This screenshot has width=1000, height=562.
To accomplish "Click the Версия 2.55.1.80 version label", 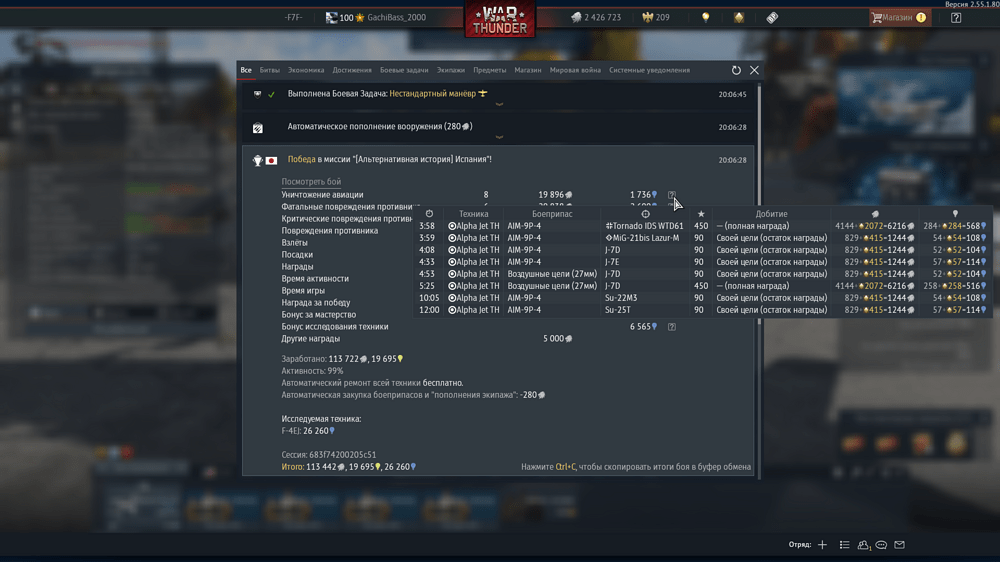I will (972, 4).
